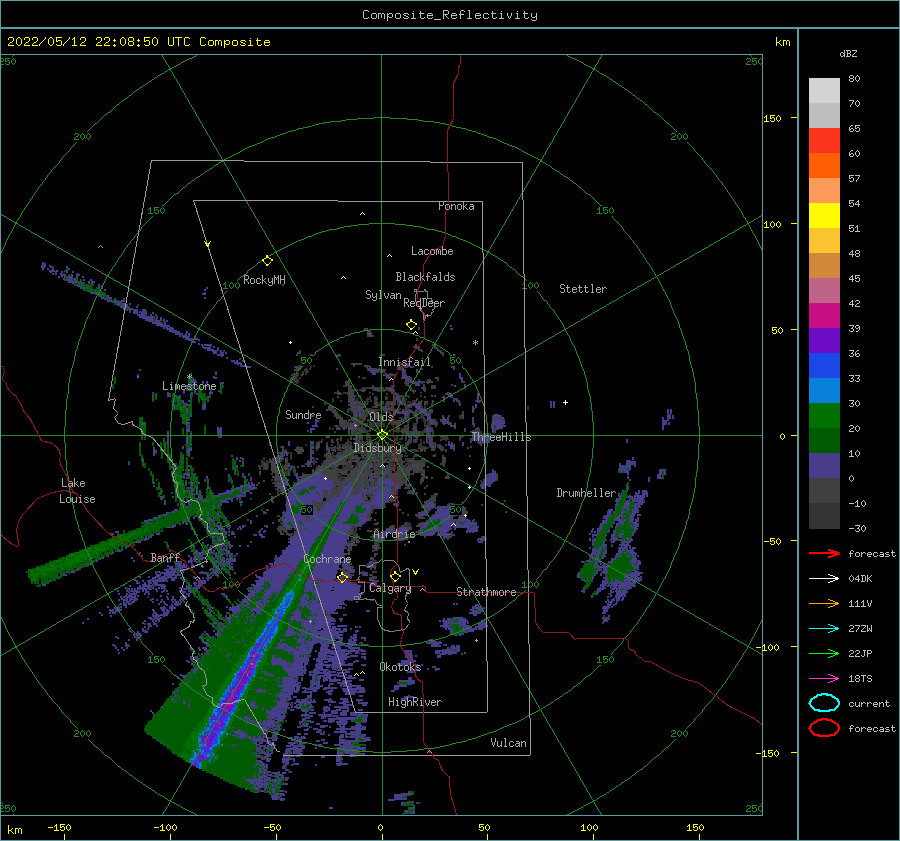Click the Lacombe city label
900x841 pixels.
(x=432, y=251)
